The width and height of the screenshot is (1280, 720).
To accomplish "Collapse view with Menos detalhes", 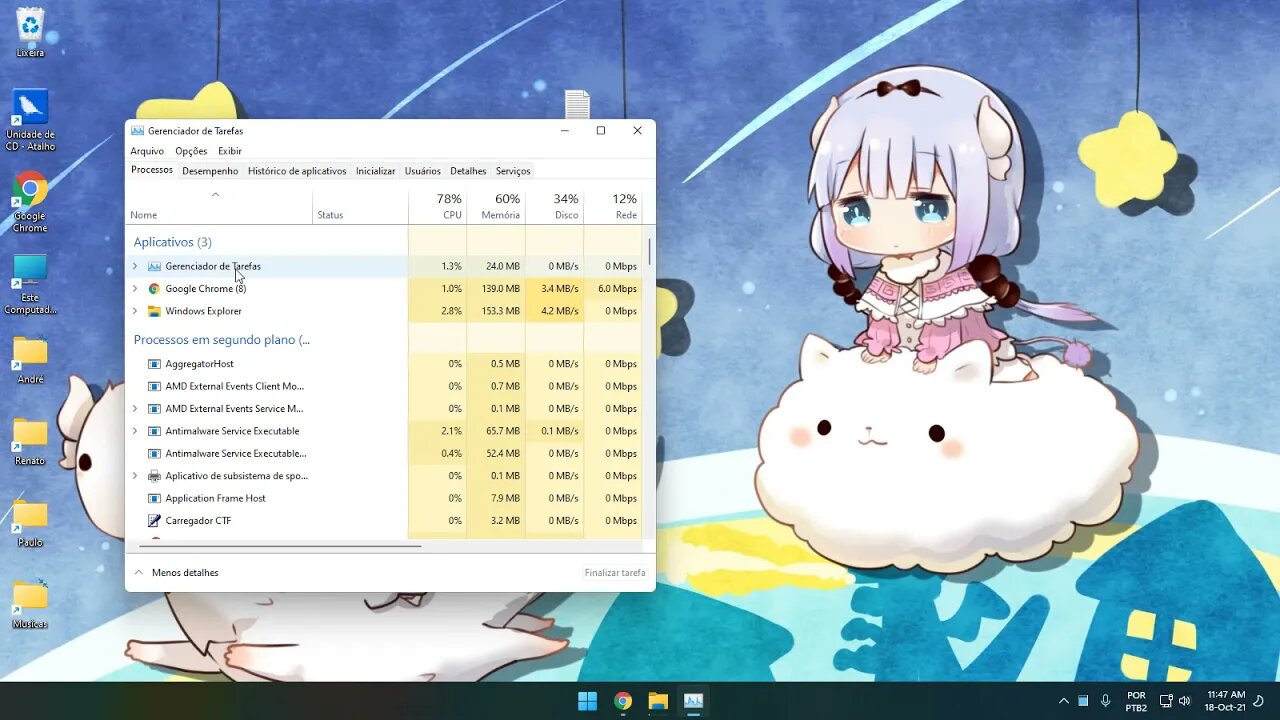I will pyautogui.click(x=176, y=573).
